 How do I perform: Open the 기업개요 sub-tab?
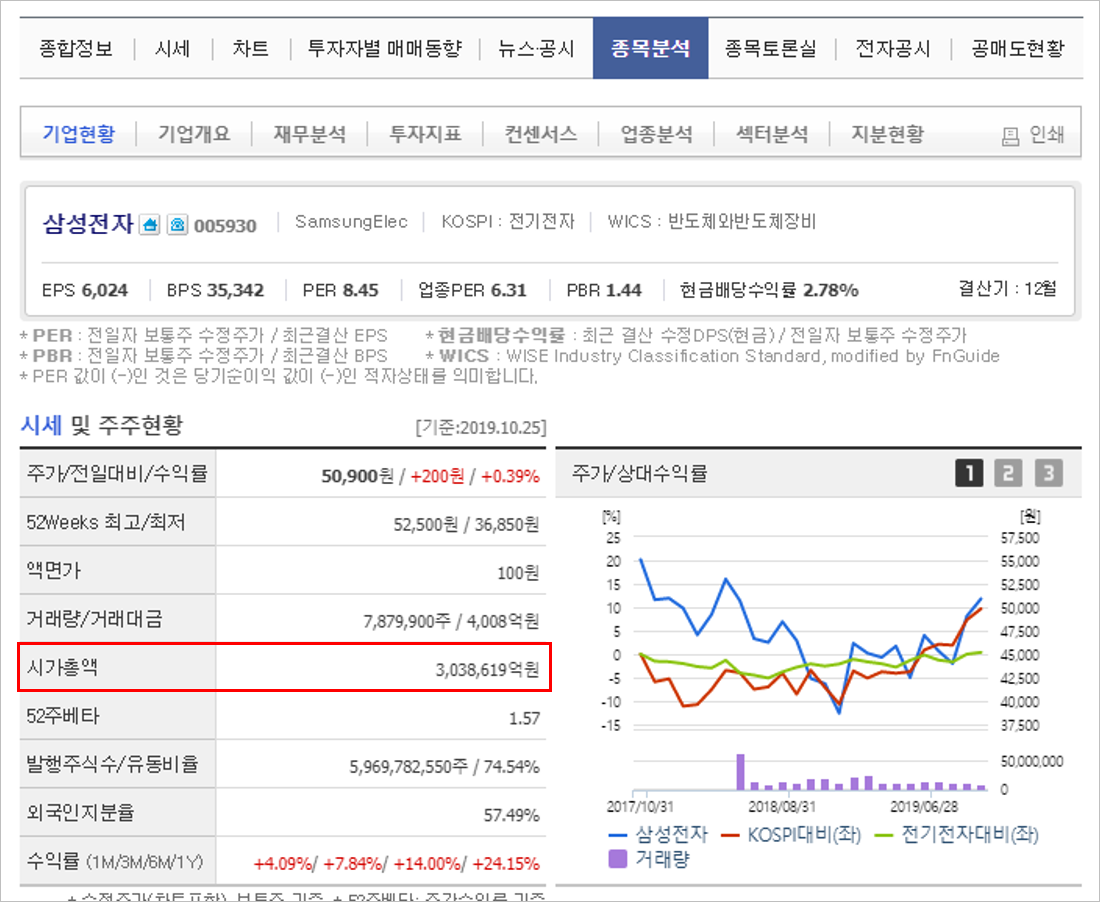point(194,133)
